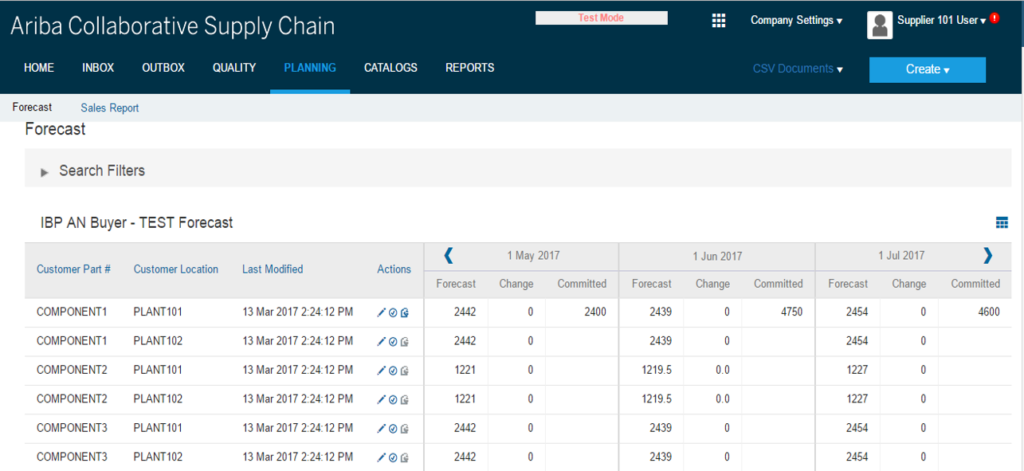Click the 1 Jul 2017 period header
Viewport: 1024px width, 471px height.
901,255
